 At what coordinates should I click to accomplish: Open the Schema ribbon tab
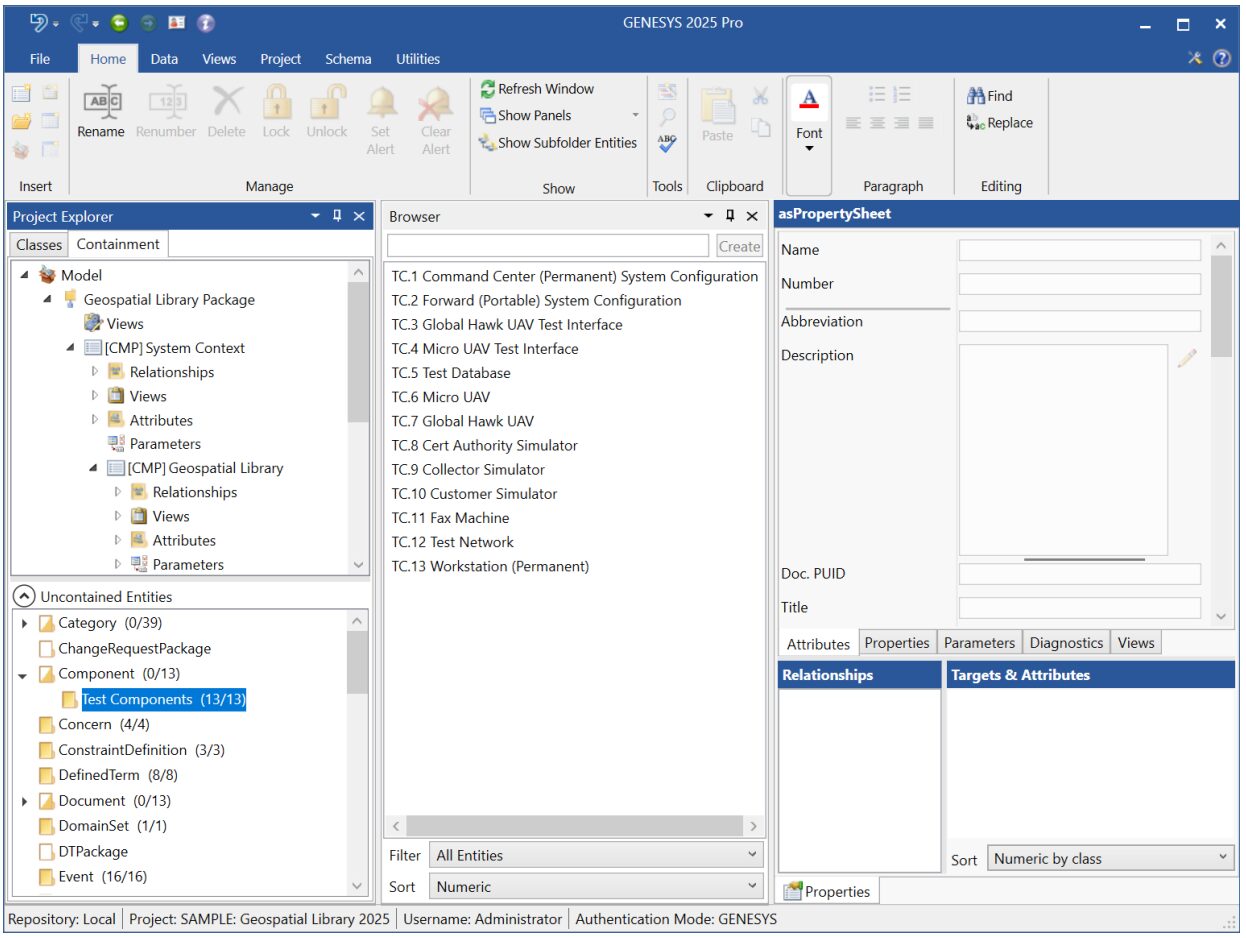(x=348, y=59)
